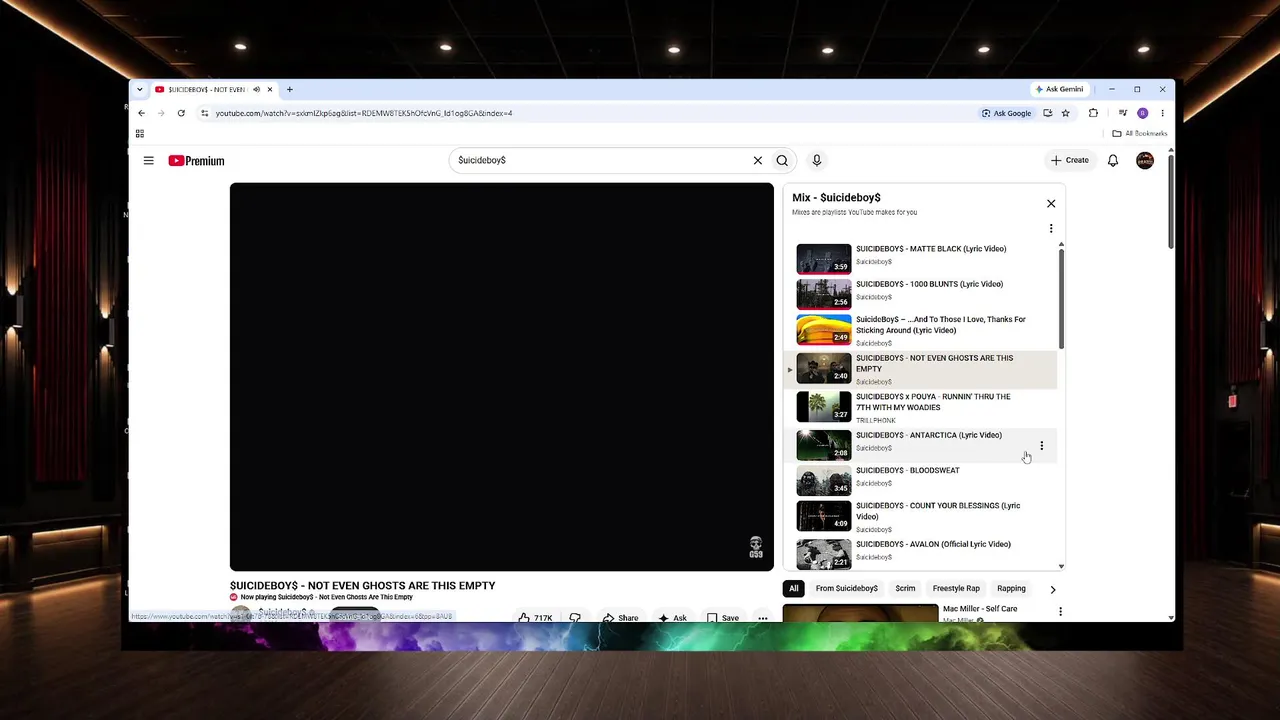Select the $crim filter chip
The width and height of the screenshot is (1280, 720).
coord(905,589)
